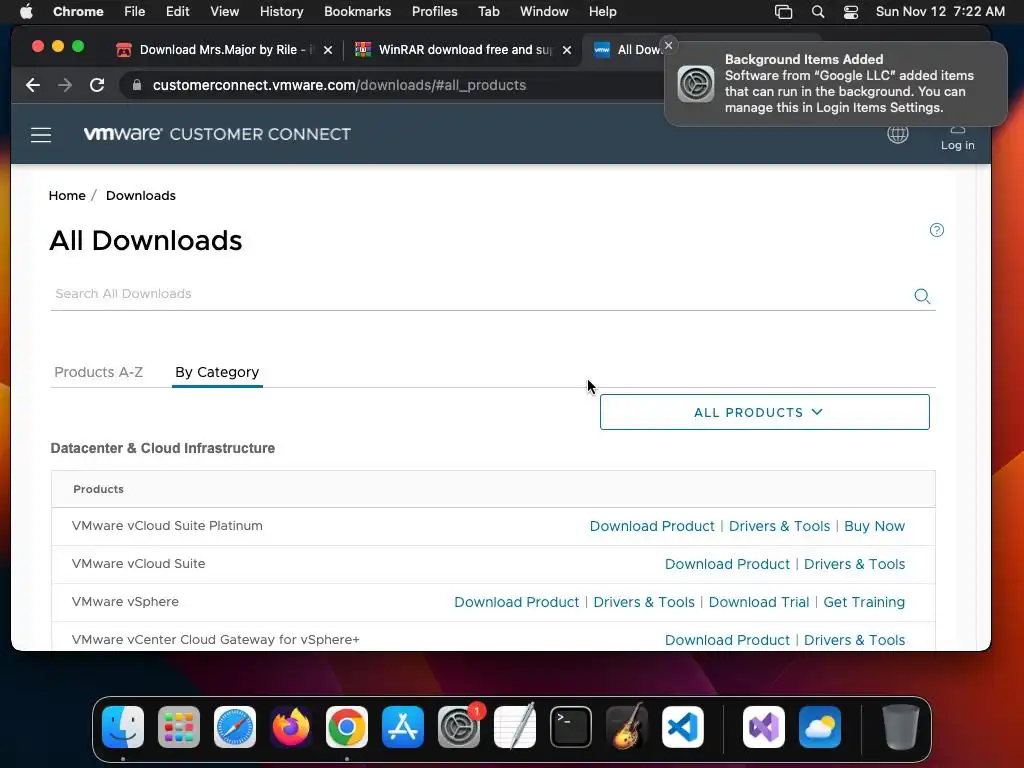The width and height of the screenshot is (1024, 768).
Task: Open Drivers & Tools for vCenter Cloud Gateway
Action: (854, 640)
